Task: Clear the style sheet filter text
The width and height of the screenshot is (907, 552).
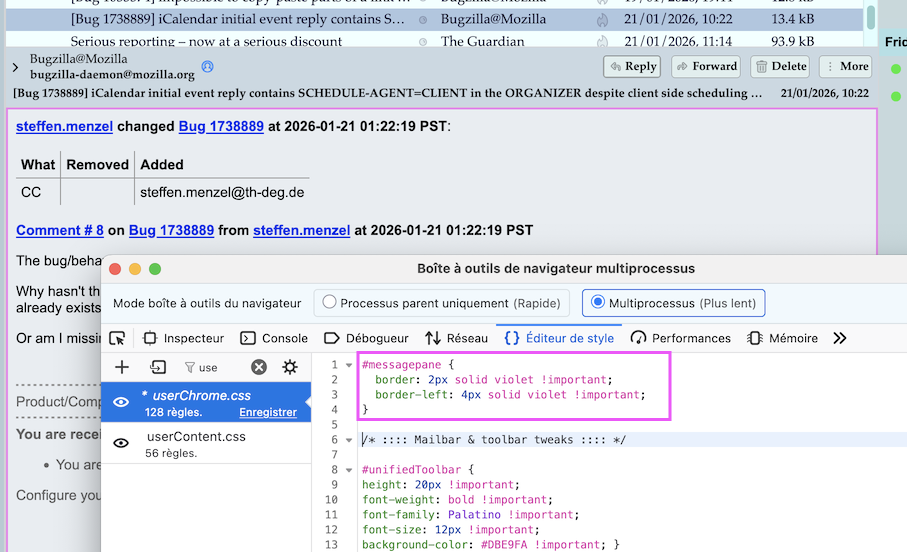Action: (259, 367)
